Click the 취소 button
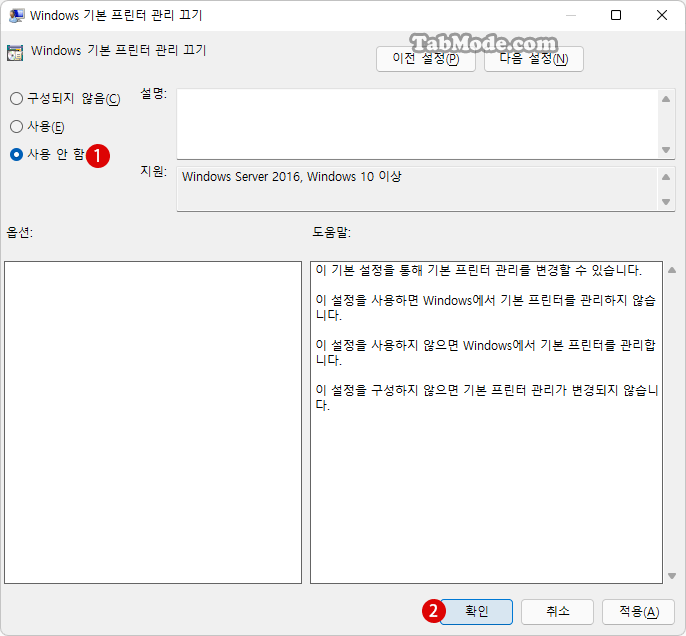 coord(557,611)
